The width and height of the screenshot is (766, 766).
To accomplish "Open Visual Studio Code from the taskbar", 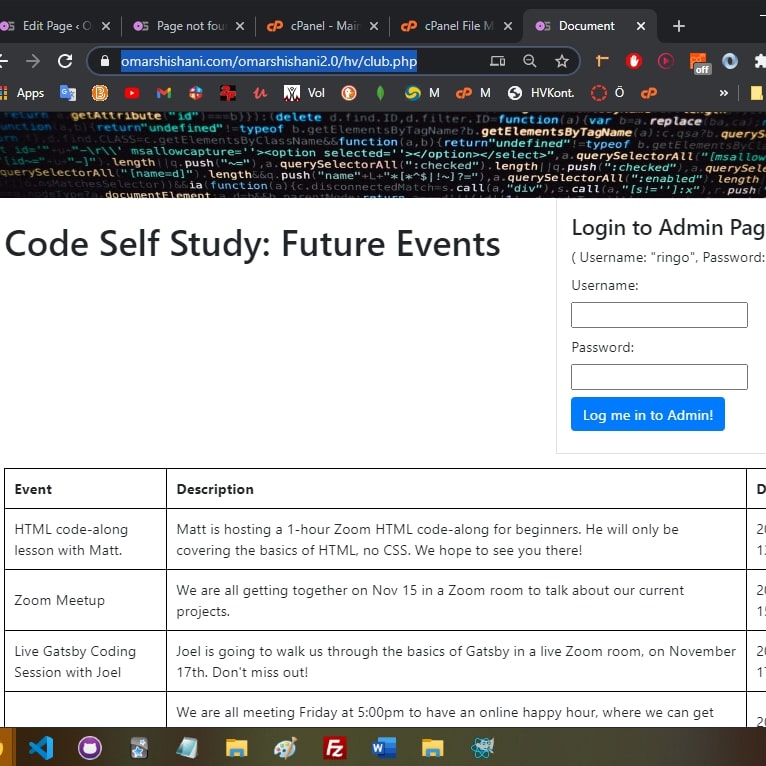I will [x=41, y=747].
